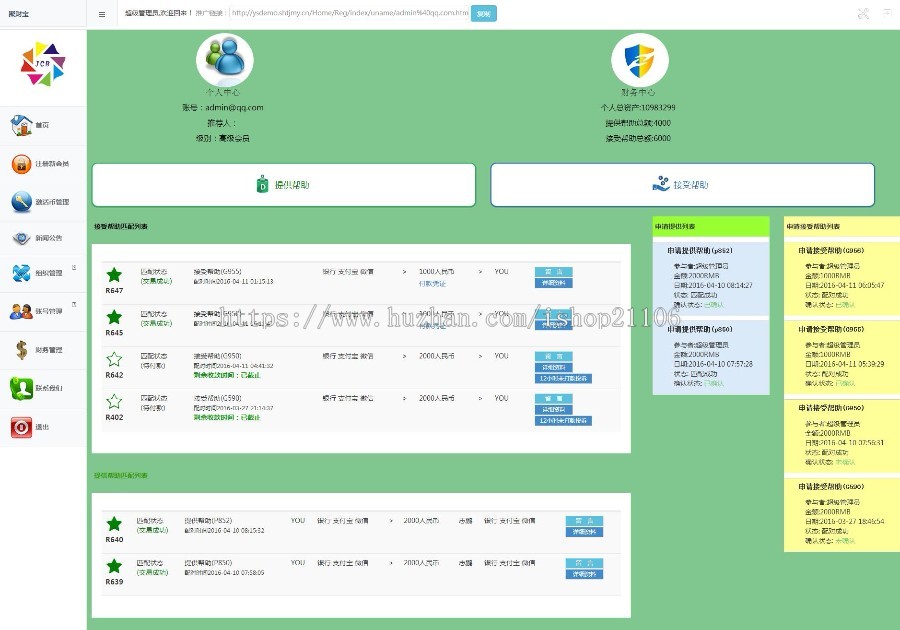Click the Accept Help blue hand button
This screenshot has width=900, height=630.
coord(682,185)
